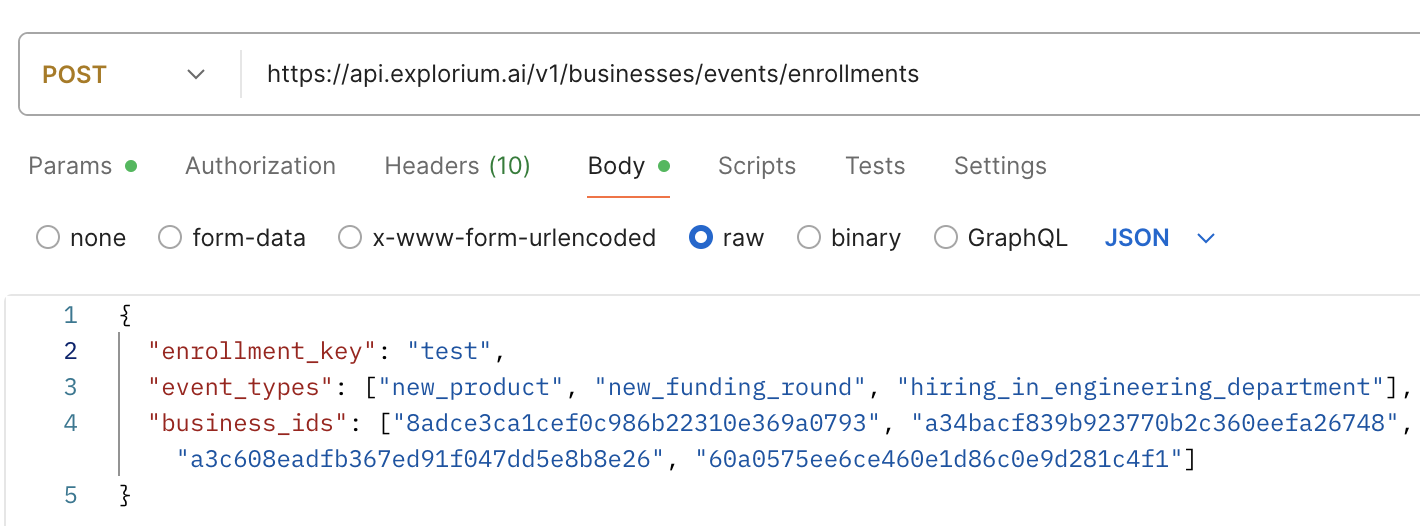Open the Authorization tab
This screenshot has height=526, width=1420.
coord(260,166)
